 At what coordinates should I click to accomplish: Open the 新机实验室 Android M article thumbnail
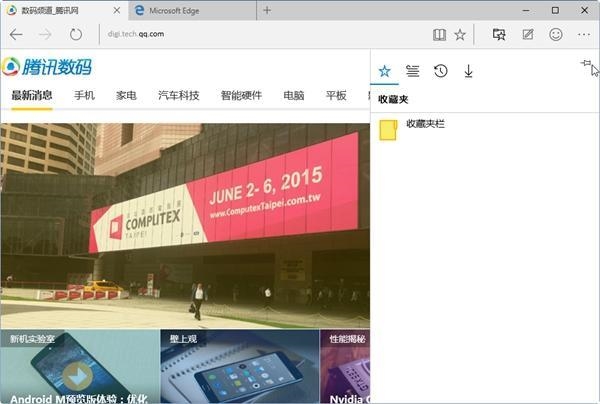click(x=80, y=367)
